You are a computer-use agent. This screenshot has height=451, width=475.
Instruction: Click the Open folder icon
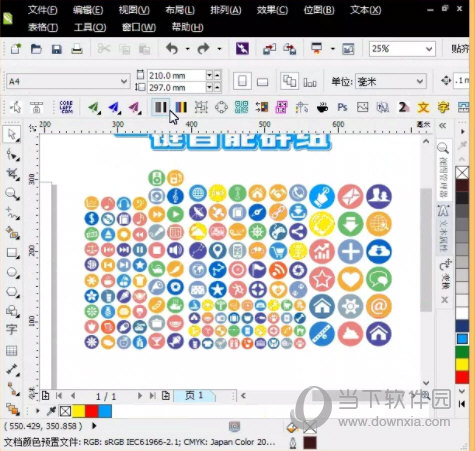pos(36,49)
